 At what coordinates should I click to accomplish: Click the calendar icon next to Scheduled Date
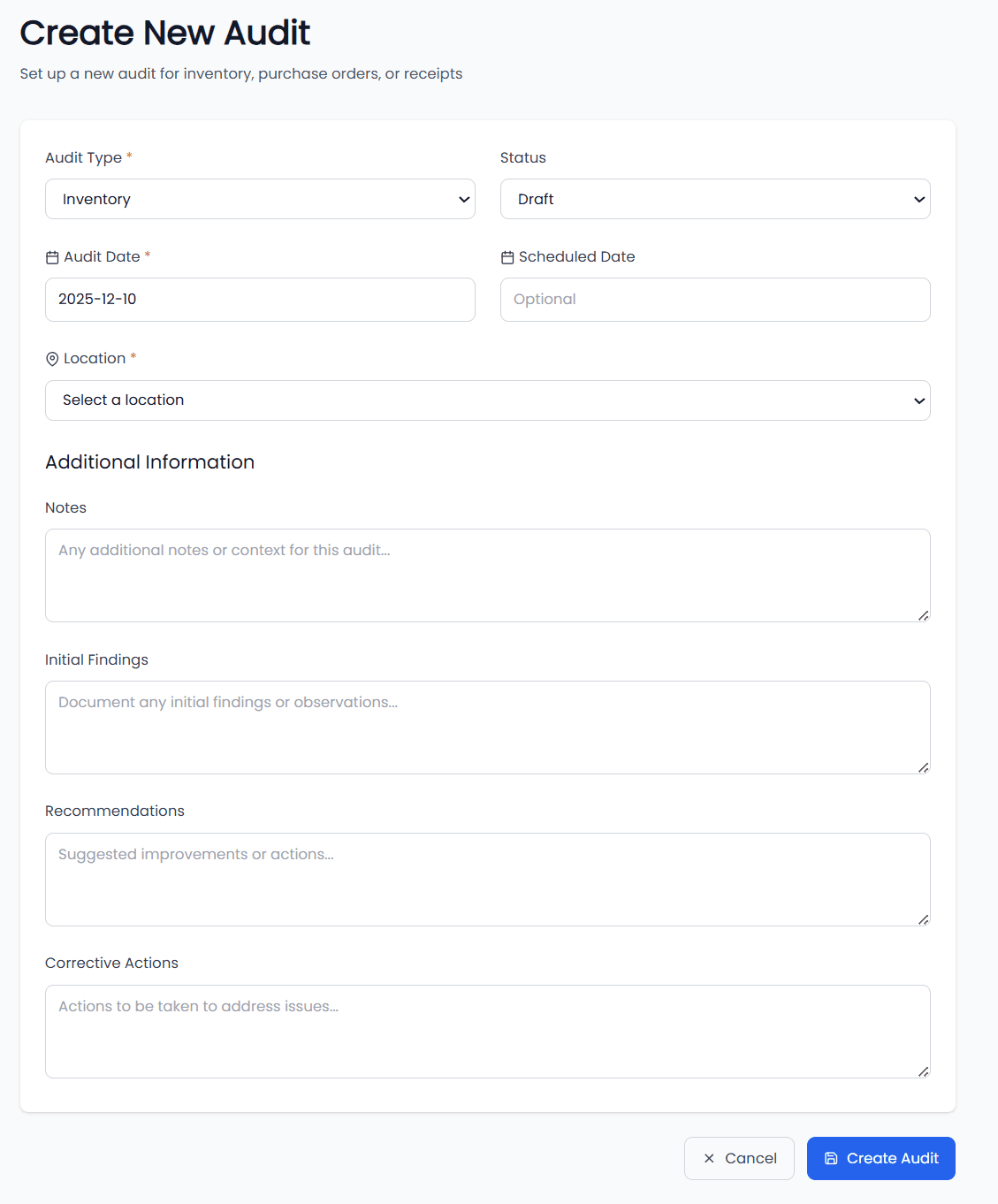[x=507, y=257]
